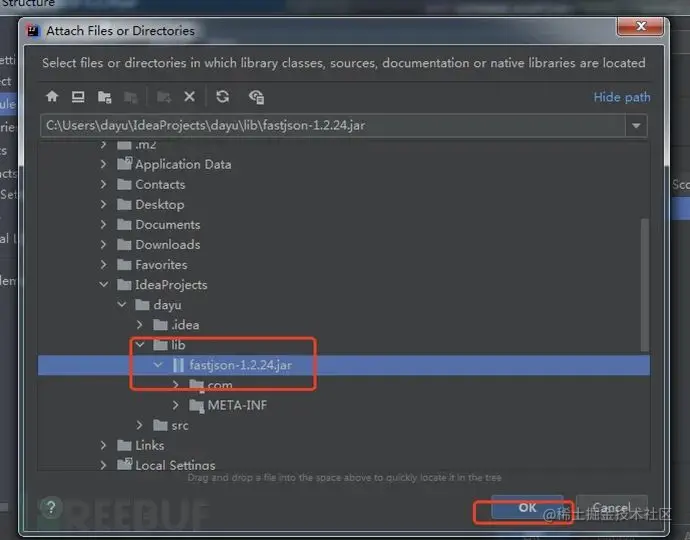Select the Downloads folder

[x=168, y=245]
